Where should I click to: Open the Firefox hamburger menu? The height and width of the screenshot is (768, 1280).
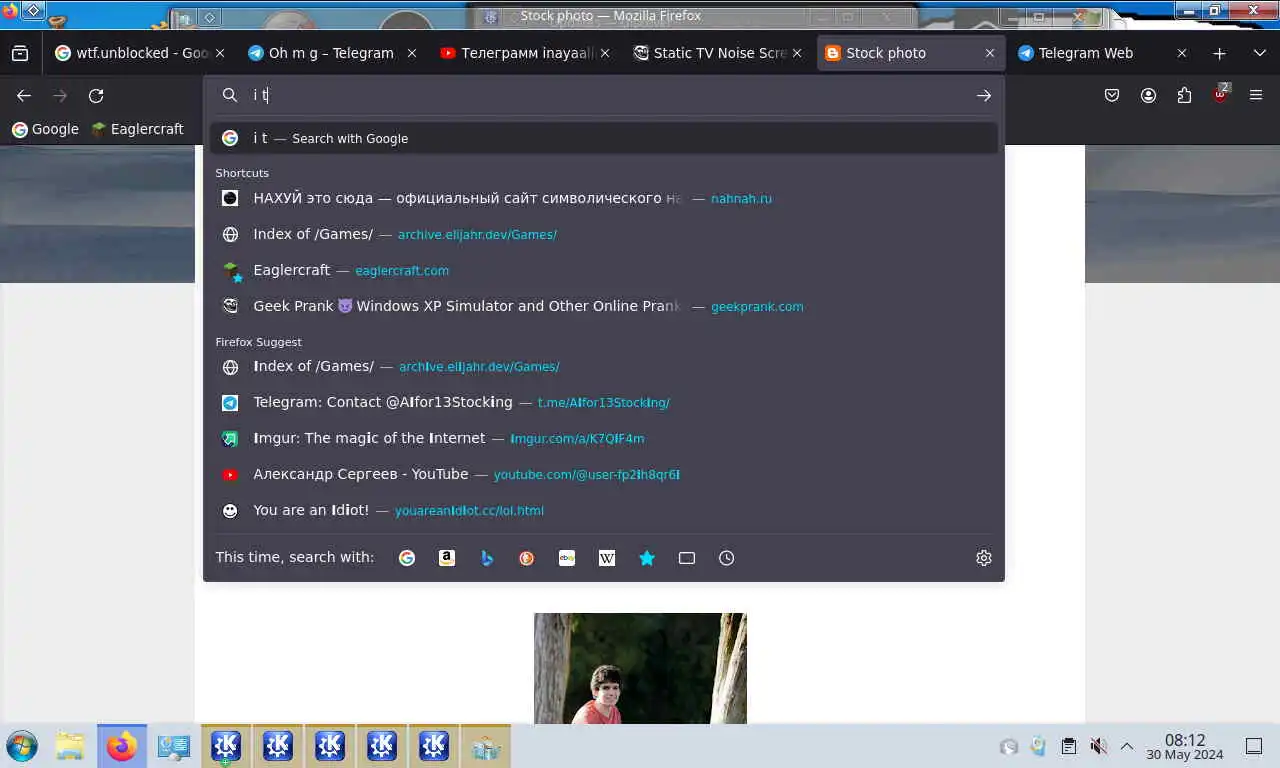click(x=1256, y=96)
